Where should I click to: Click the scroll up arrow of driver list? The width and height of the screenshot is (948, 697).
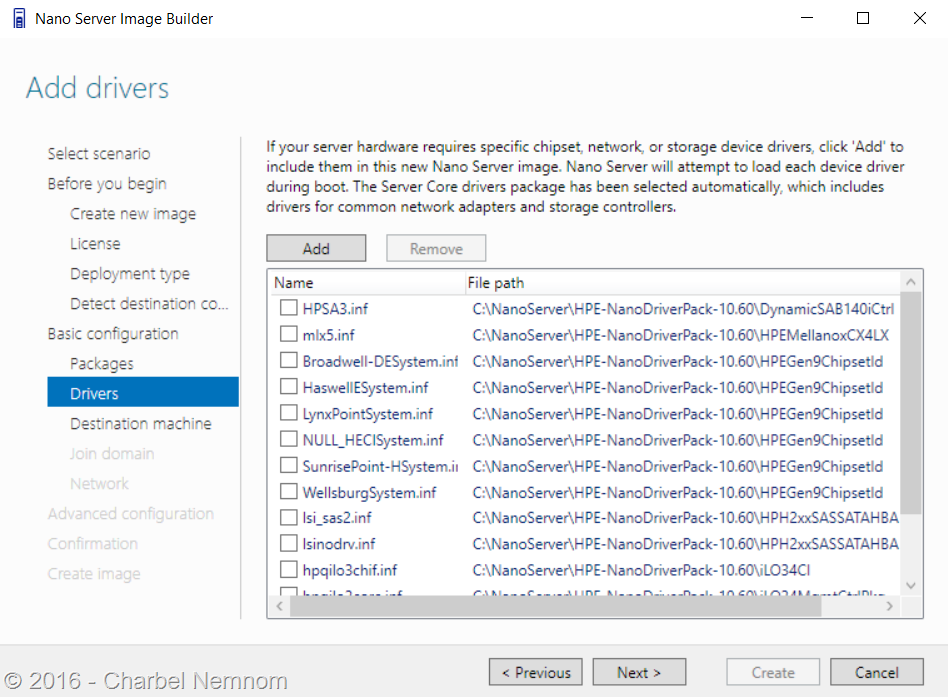(x=911, y=282)
